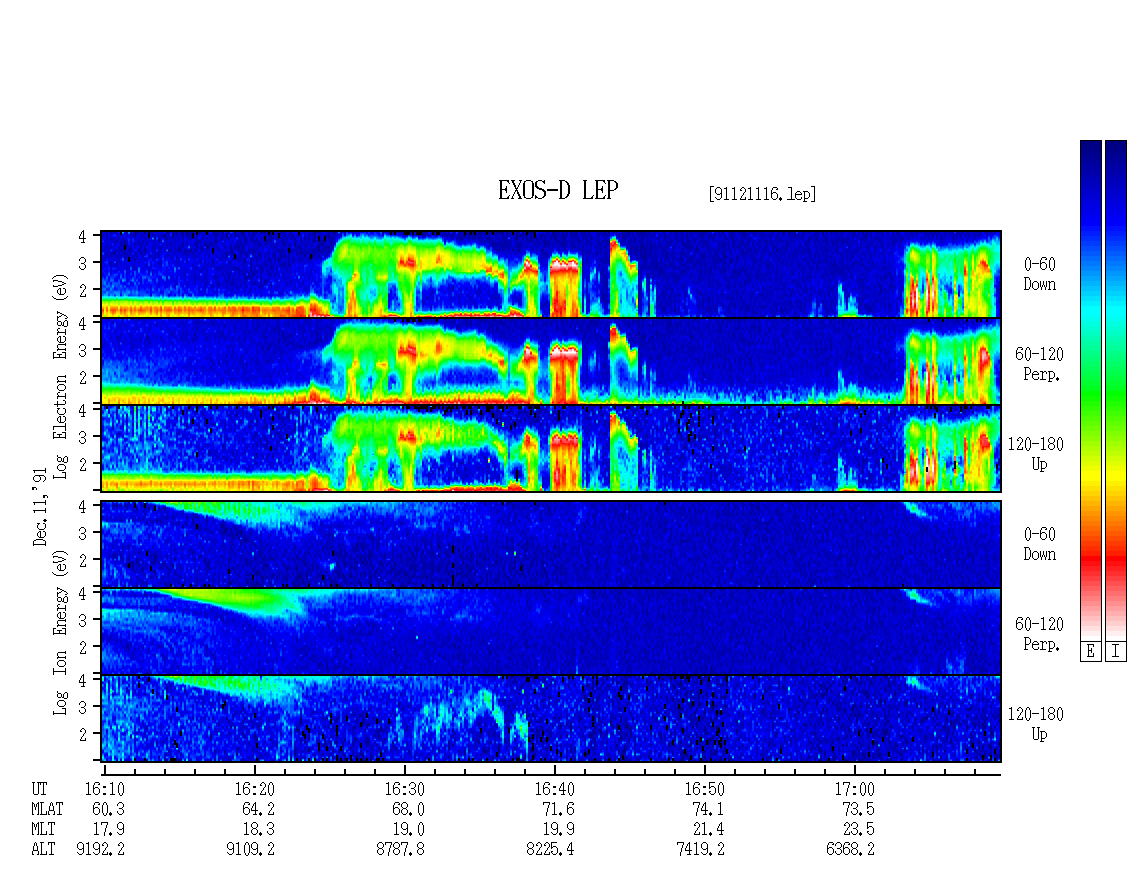Click the 0-60 Down label beside ion panel
The height and width of the screenshot is (875, 1130).
(1039, 544)
